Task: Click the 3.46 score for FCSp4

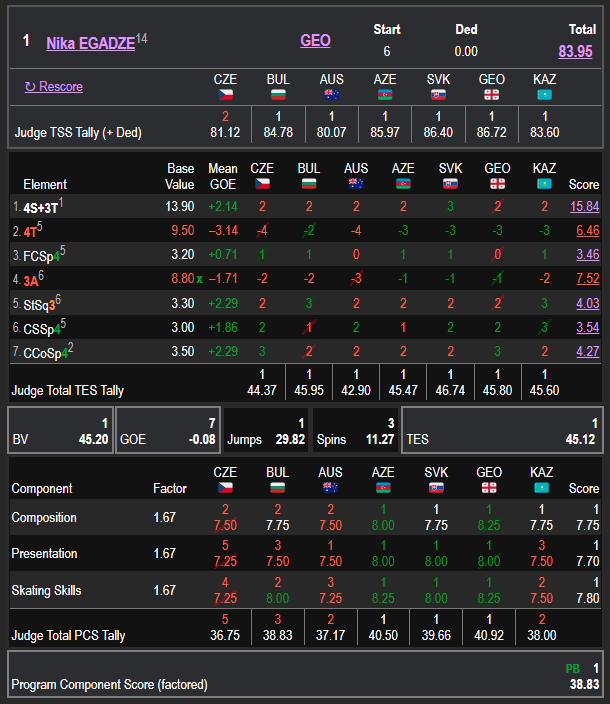Action: 588,254
